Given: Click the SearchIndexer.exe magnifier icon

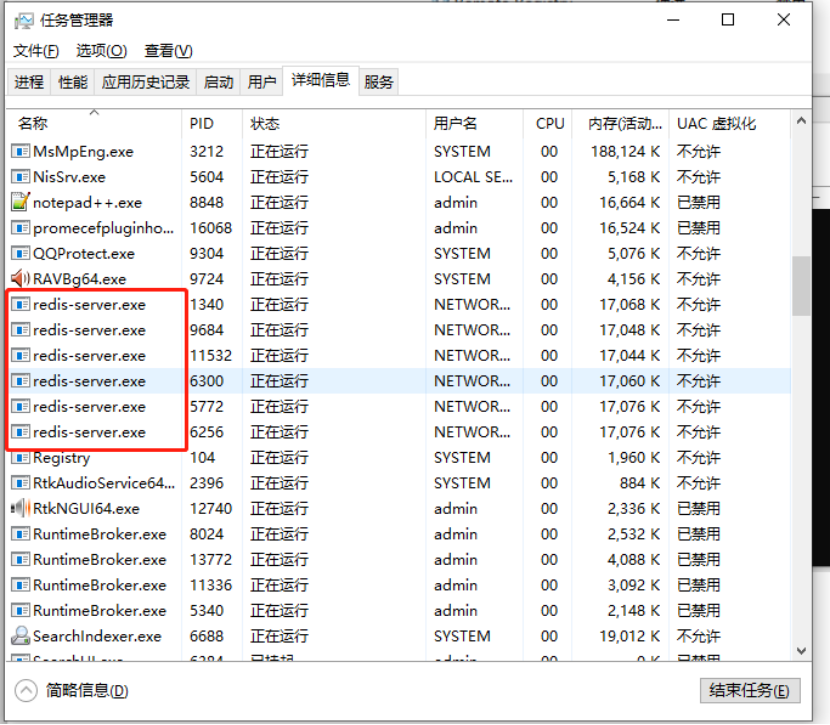Looking at the screenshot, I should (x=20, y=636).
